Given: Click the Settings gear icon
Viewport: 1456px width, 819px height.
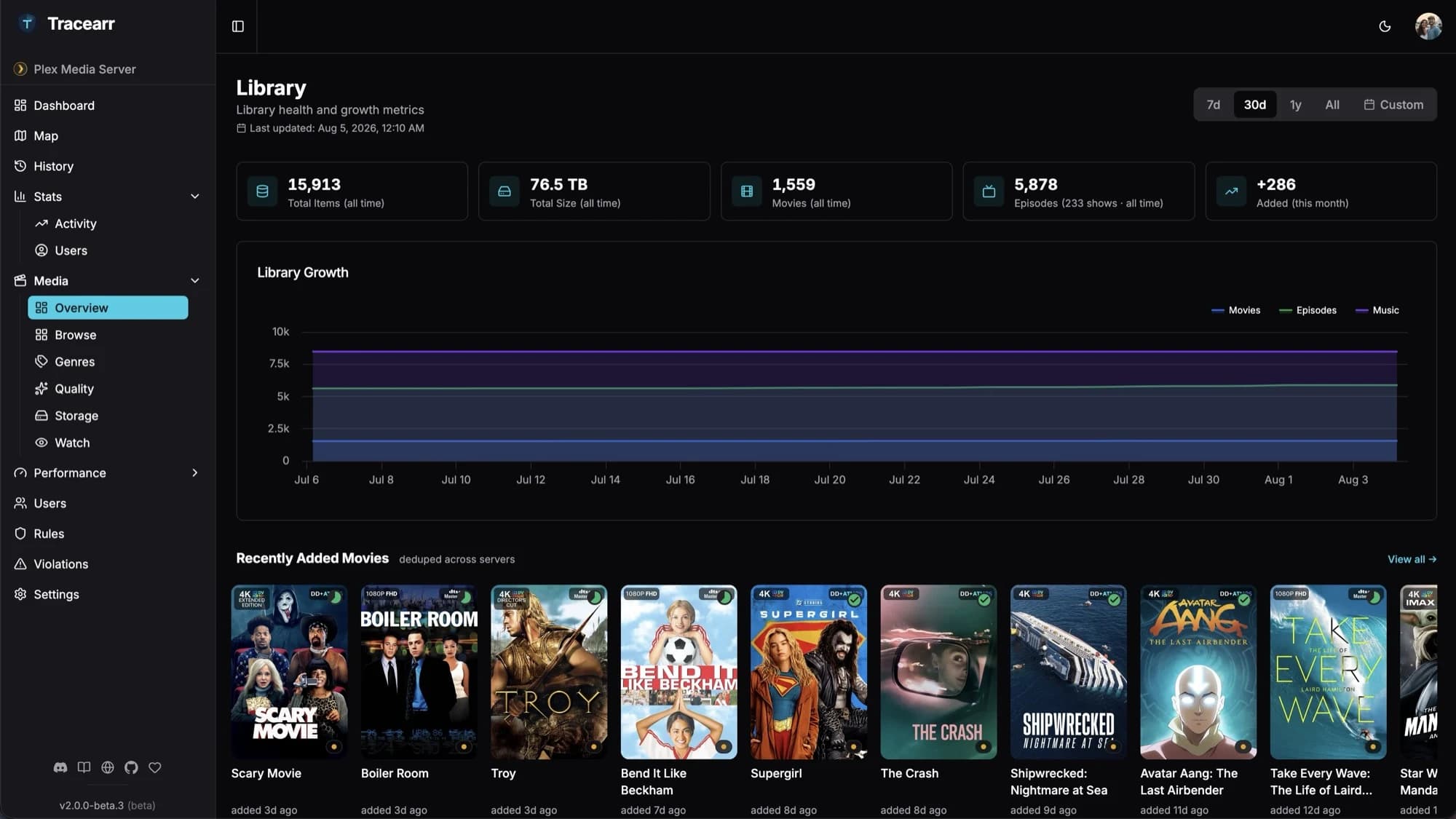Looking at the screenshot, I should (x=20, y=594).
